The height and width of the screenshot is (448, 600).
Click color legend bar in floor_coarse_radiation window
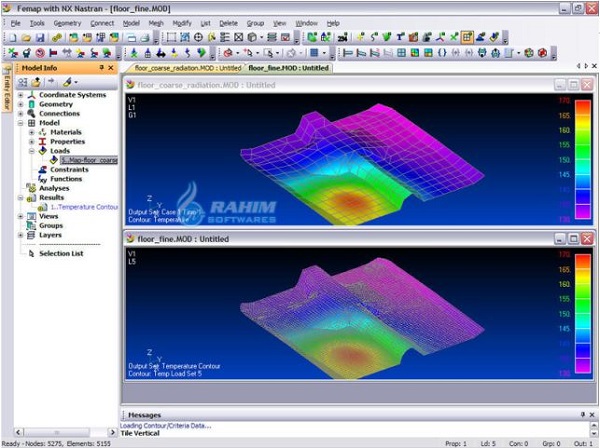click(583, 160)
